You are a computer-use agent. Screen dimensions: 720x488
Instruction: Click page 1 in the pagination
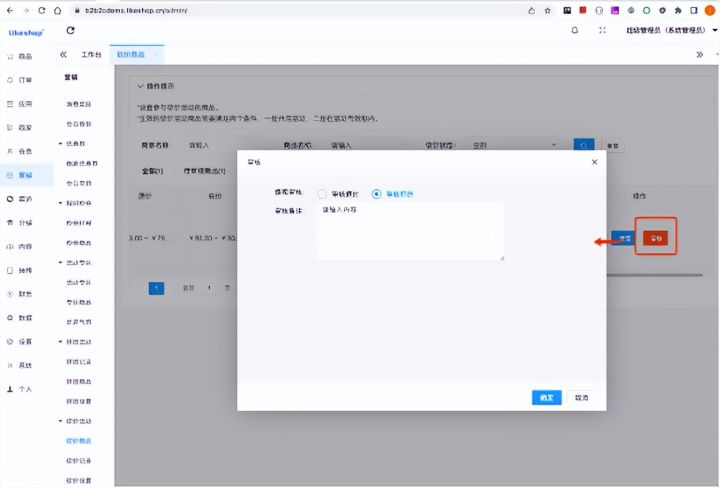click(x=156, y=288)
